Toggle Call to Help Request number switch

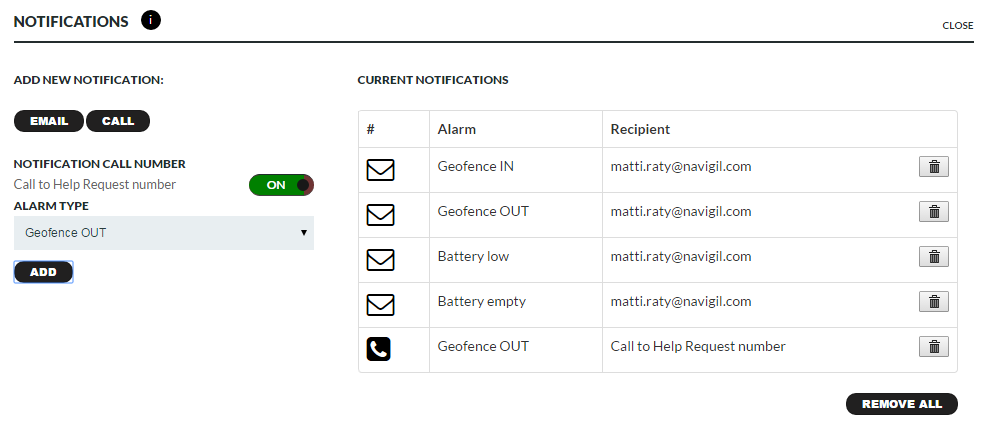pos(281,185)
